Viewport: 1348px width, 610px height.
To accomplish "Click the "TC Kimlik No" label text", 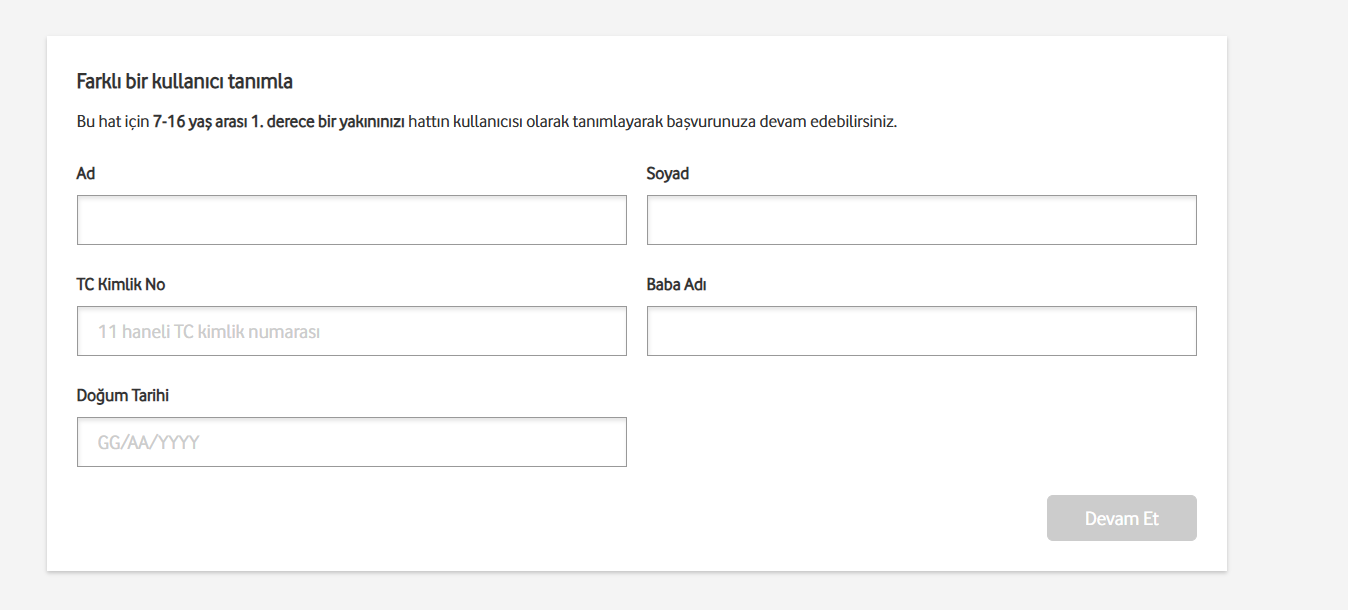I will pyautogui.click(x=121, y=285).
